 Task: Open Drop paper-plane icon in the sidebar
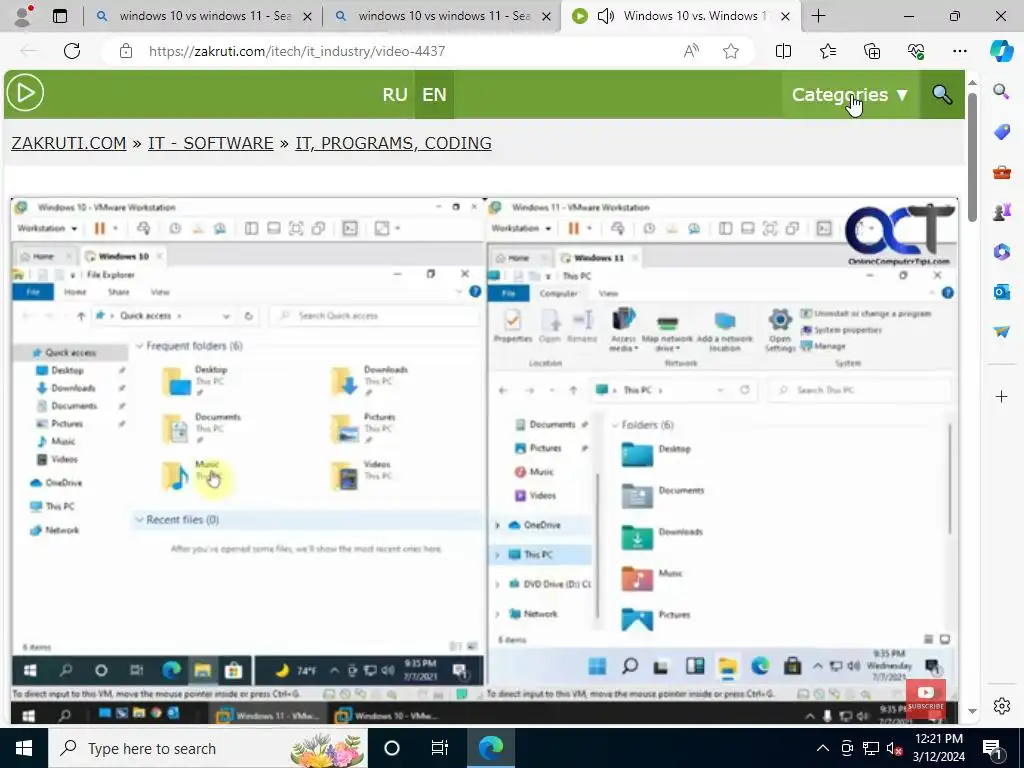pyautogui.click(x=1001, y=332)
